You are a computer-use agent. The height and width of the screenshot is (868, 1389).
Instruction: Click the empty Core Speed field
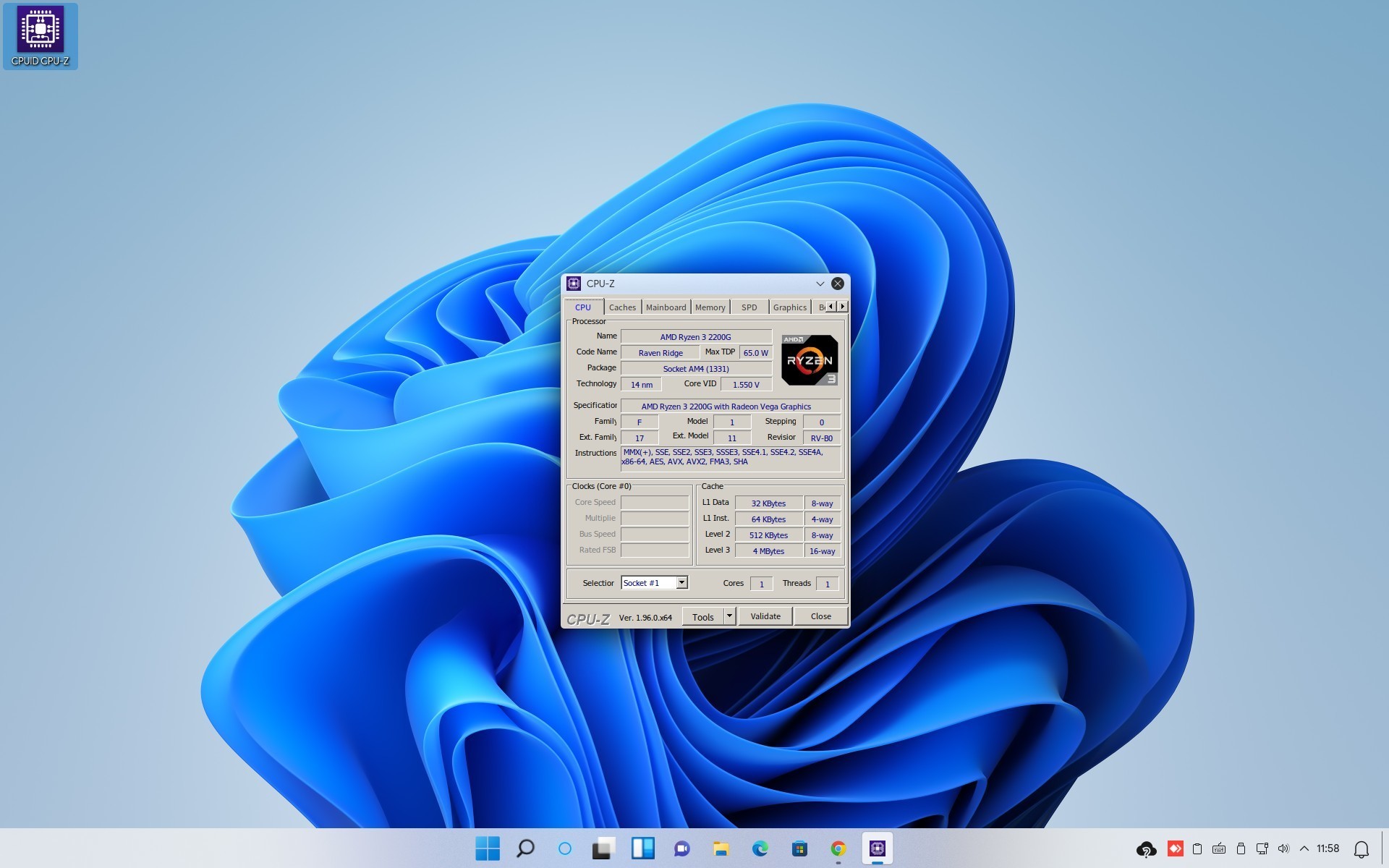coord(655,503)
